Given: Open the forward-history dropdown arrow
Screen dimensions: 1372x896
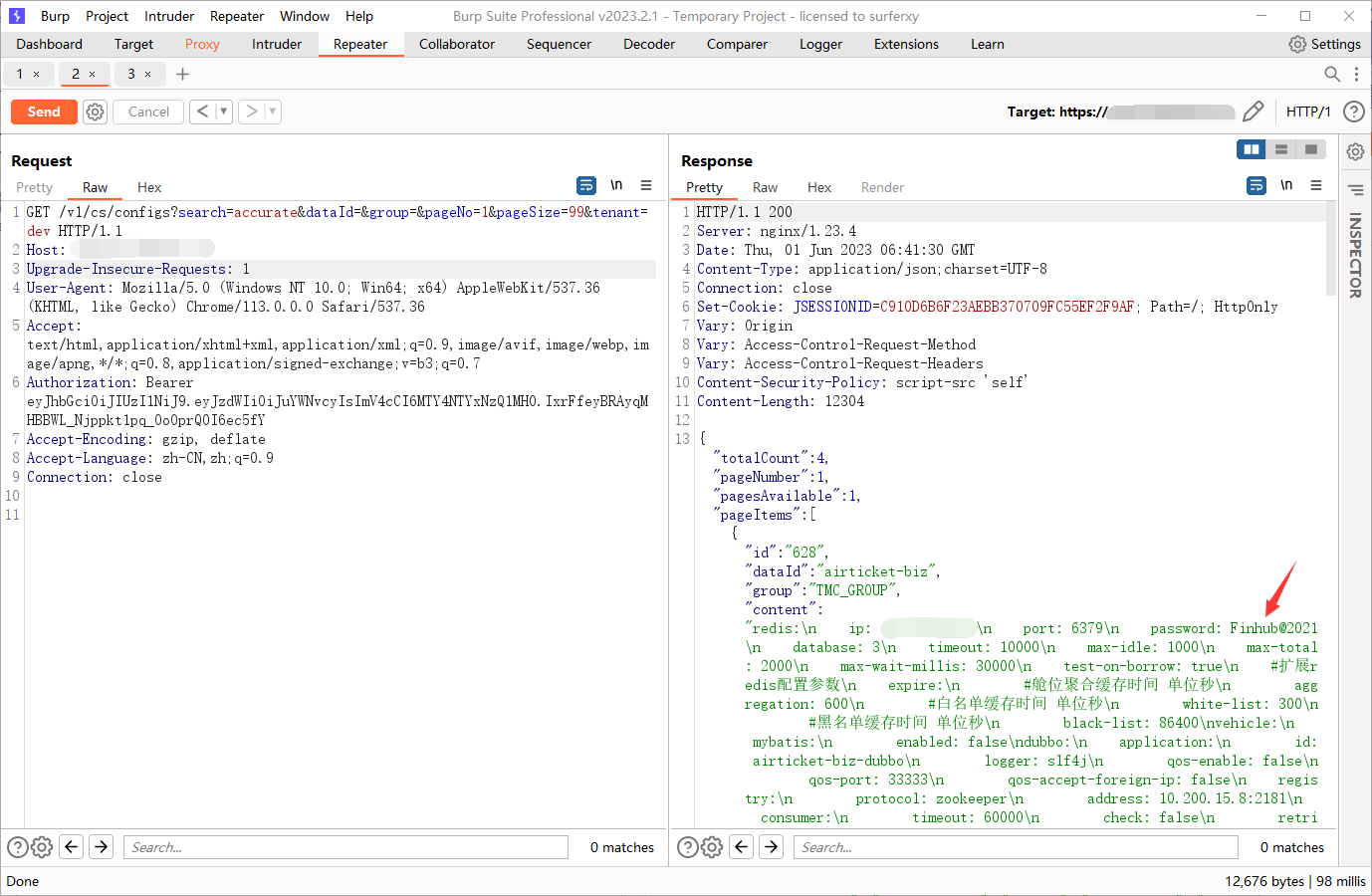Looking at the screenshot, I should [273, 112].
